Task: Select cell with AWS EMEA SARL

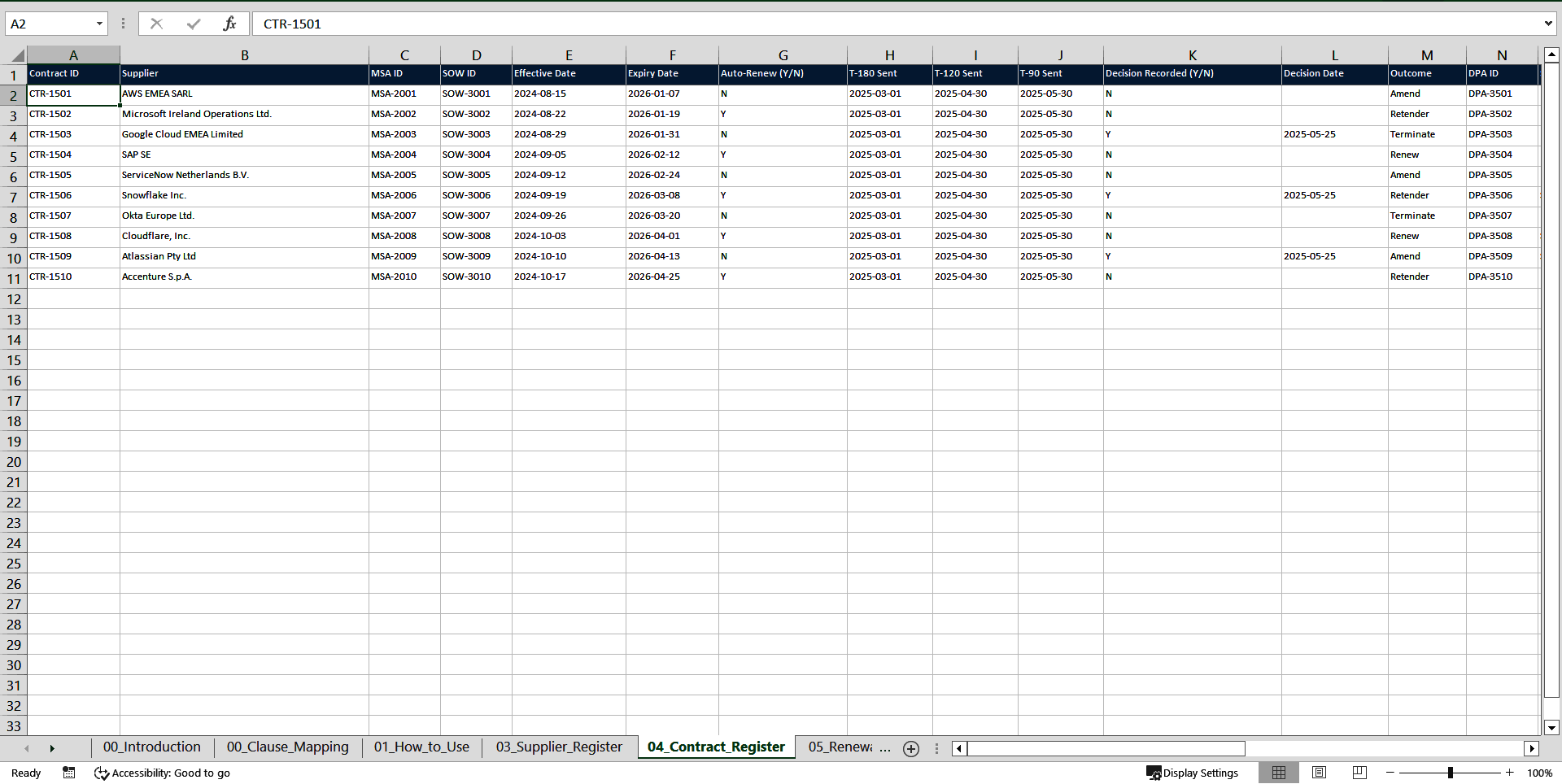Action: (x=244, y=94)
